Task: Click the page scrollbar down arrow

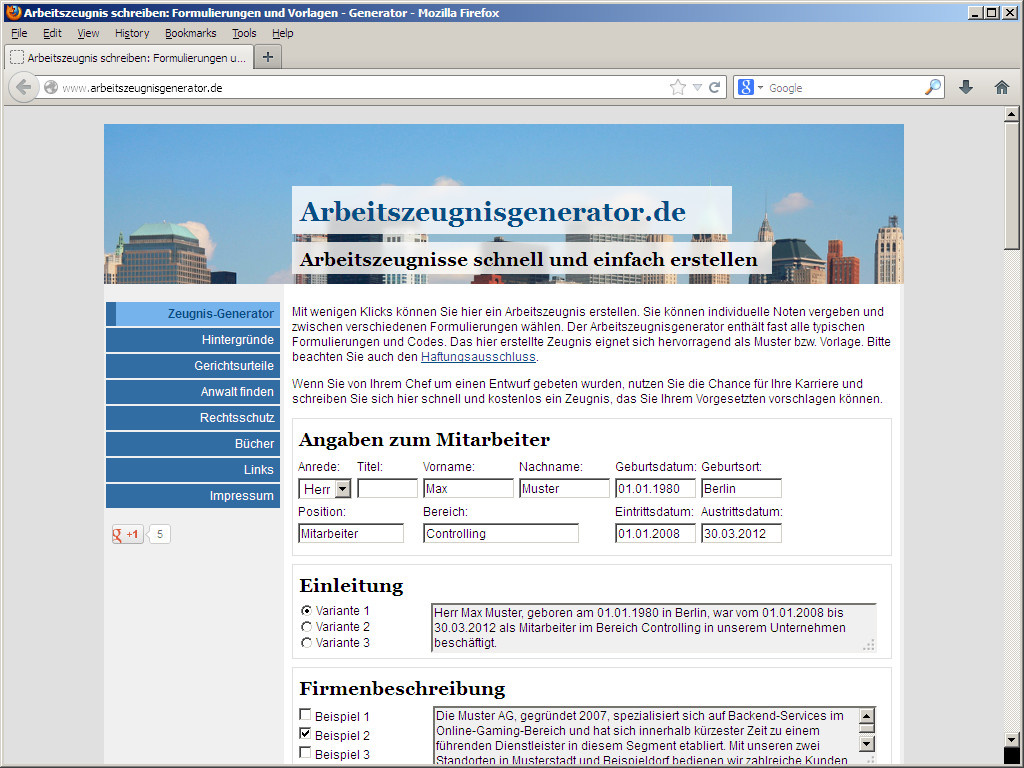Action: coord(1012,741)
